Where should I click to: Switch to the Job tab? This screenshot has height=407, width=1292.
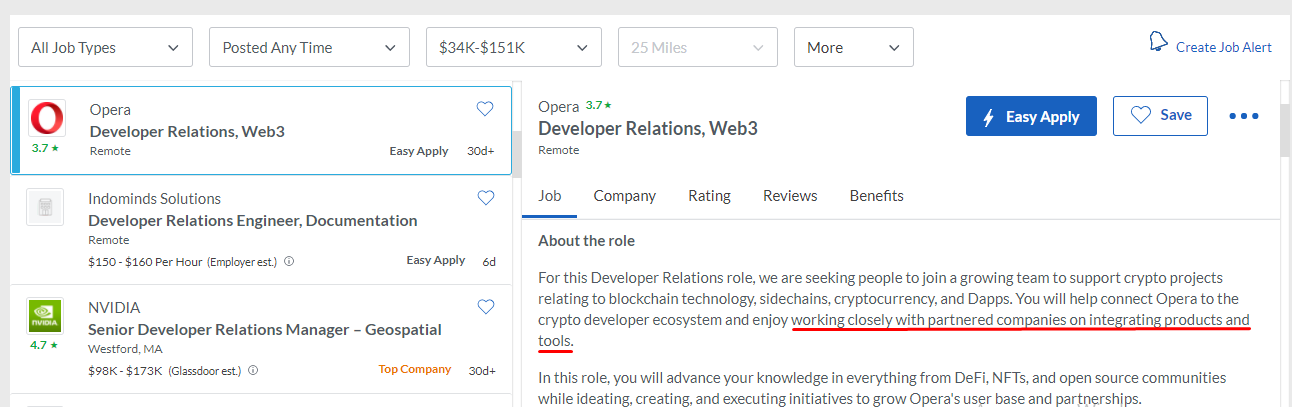point(549,196)
